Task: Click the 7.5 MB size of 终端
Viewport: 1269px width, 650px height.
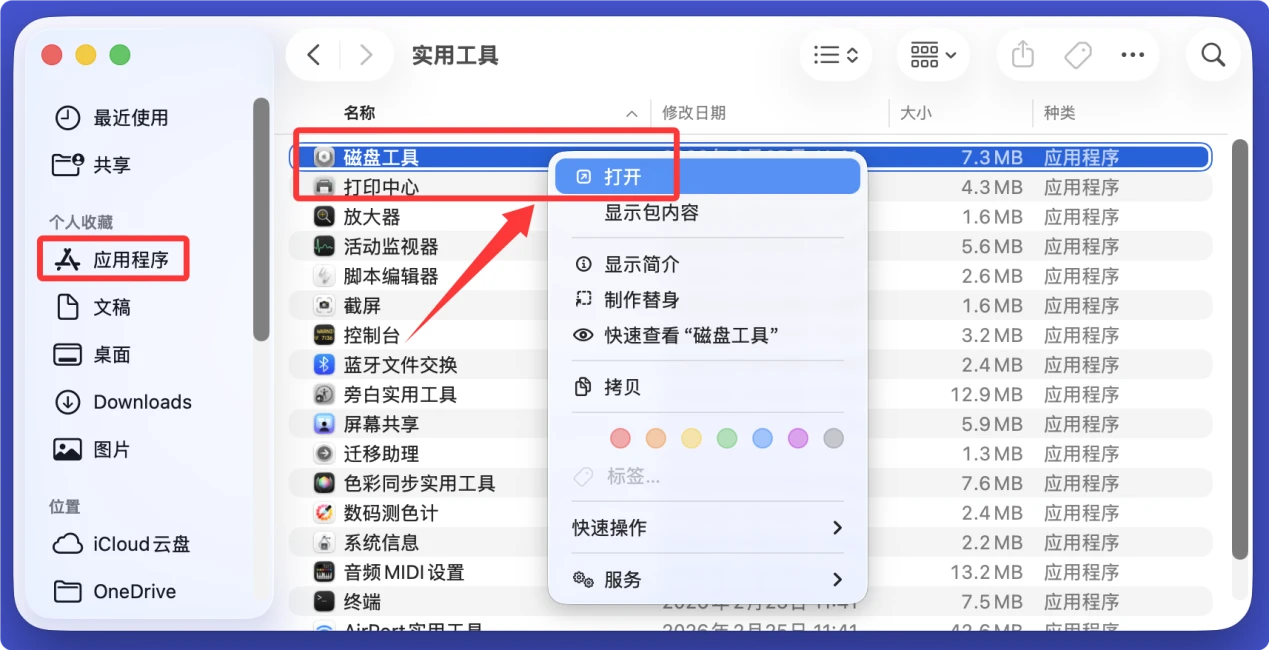Action: coord(992,602)
